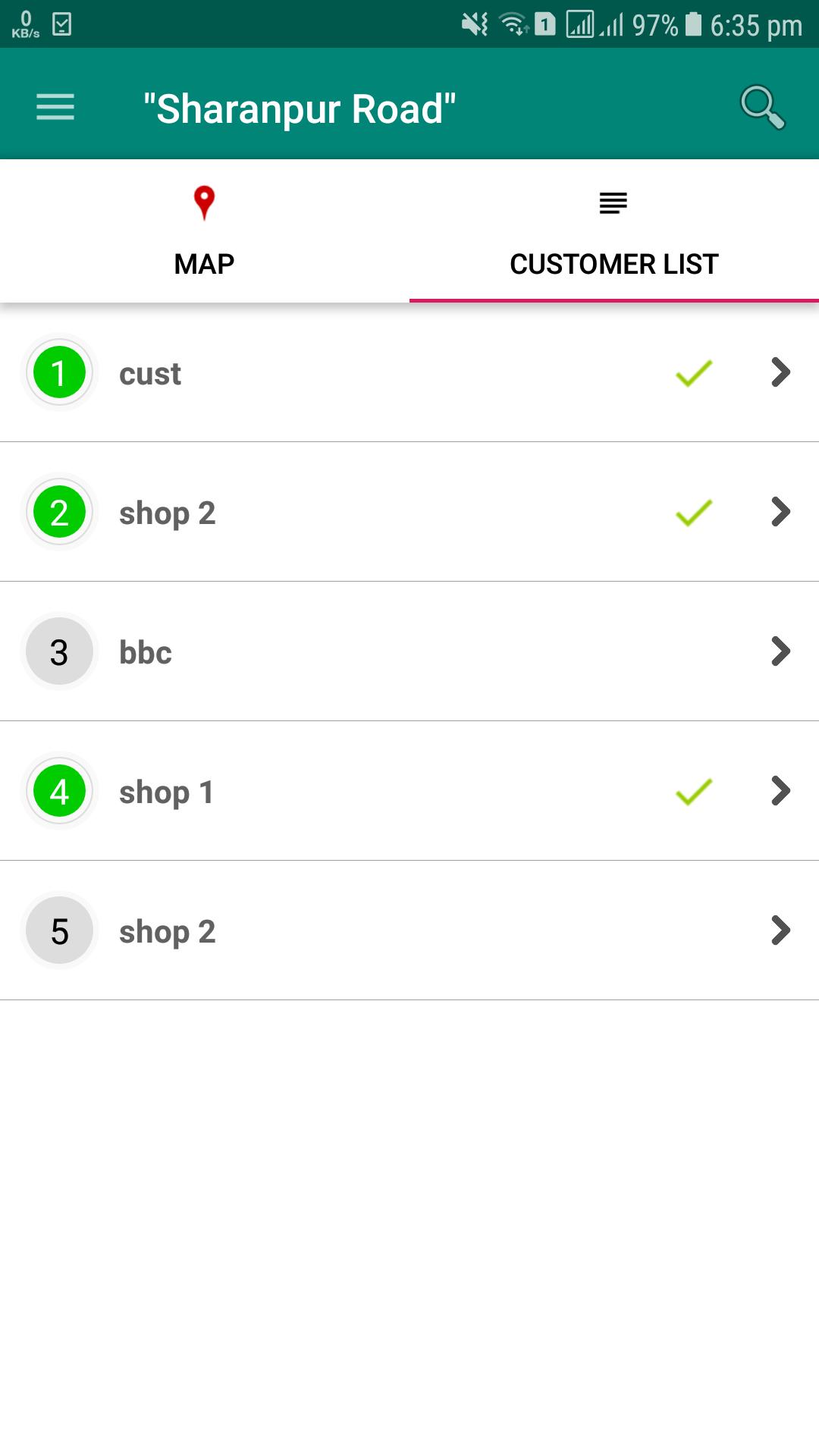This screenshot has width=819, height=1456.
Task: Tap the customer list lines icon
Action: coord(613,203)
